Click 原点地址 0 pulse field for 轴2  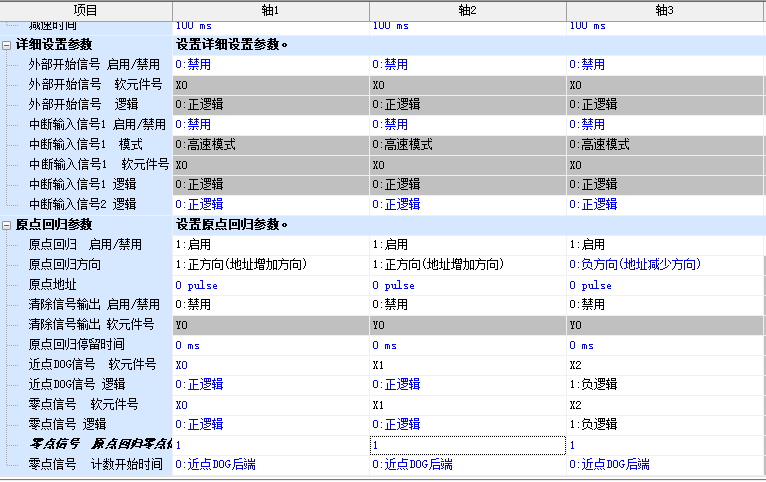tap(468, 285)
